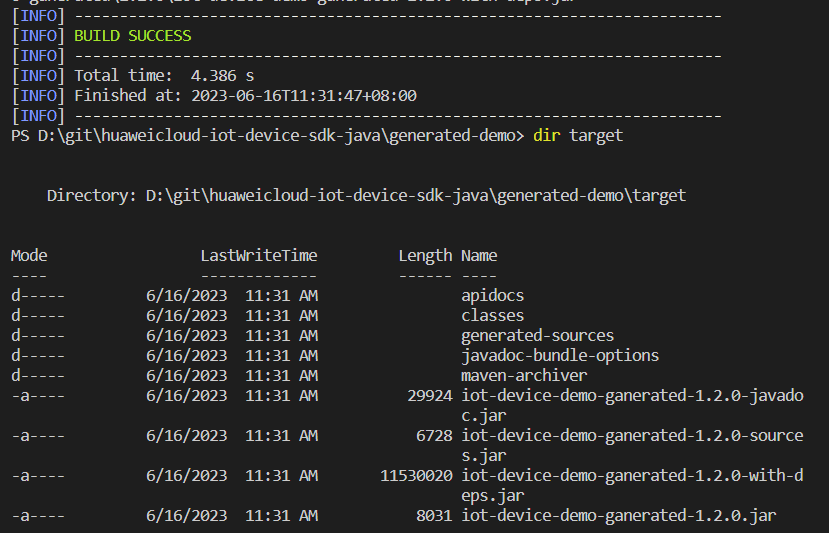Click the iot-device-demo-ganerated-1.2.0.jar file name

pos(618,516)
